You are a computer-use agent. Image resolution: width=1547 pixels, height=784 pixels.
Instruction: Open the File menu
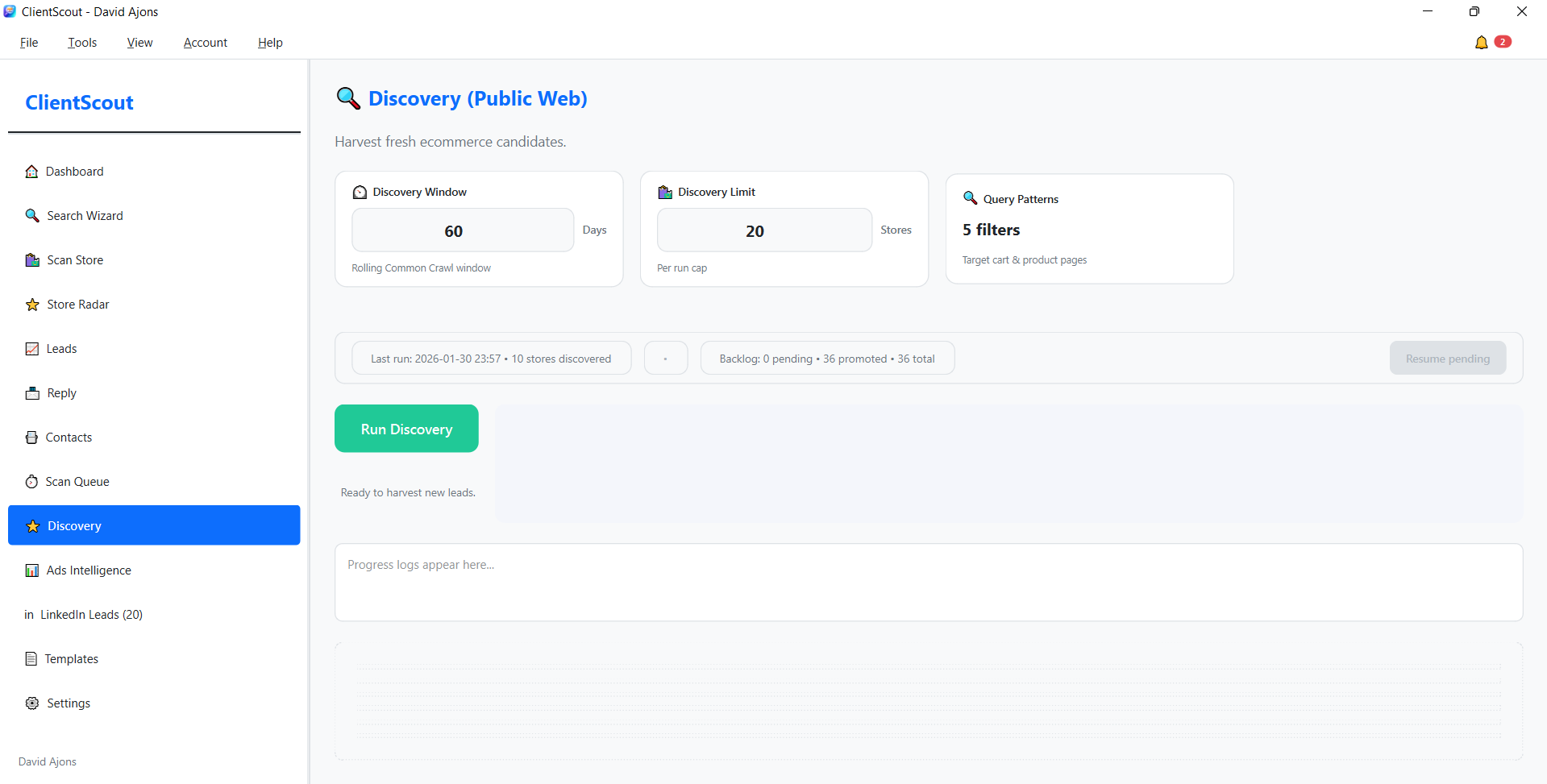tap(29, 43)
